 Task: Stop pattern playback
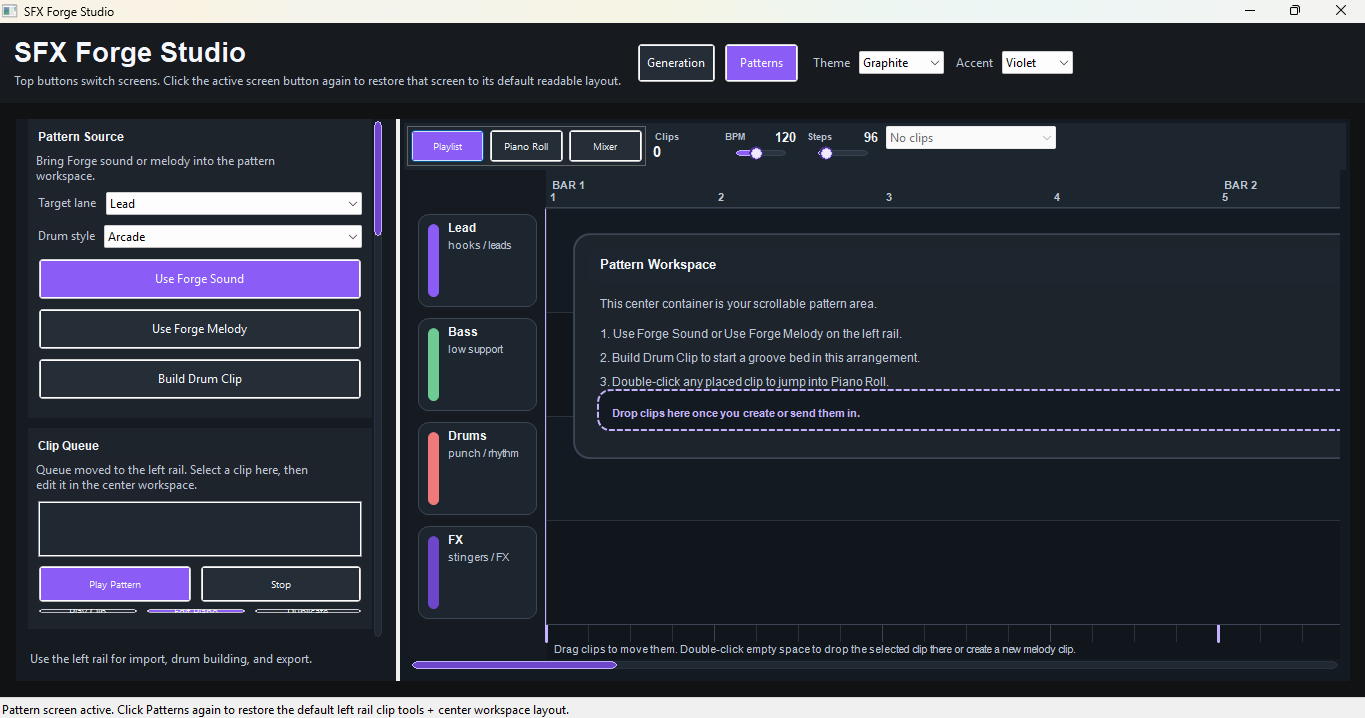coord(281,584)
